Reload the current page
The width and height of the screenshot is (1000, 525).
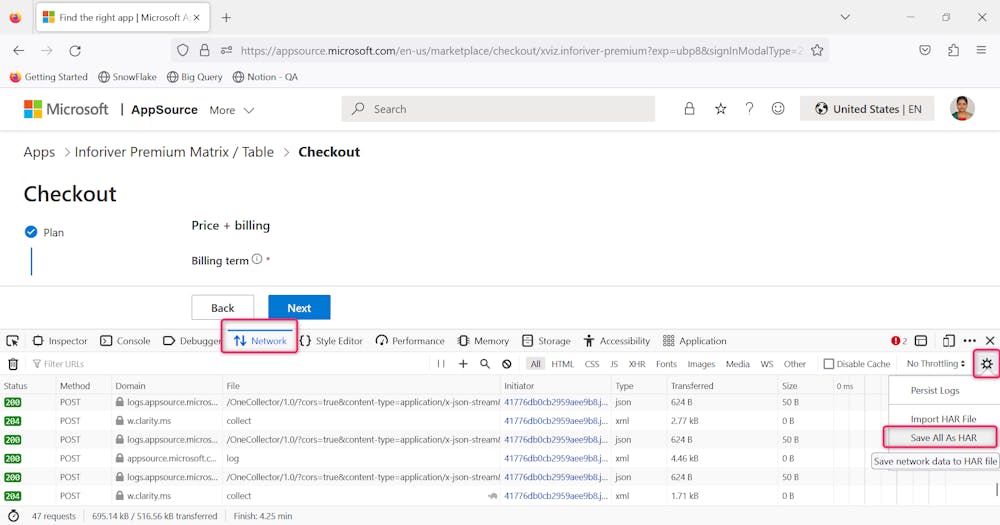[x=75, y=50]
